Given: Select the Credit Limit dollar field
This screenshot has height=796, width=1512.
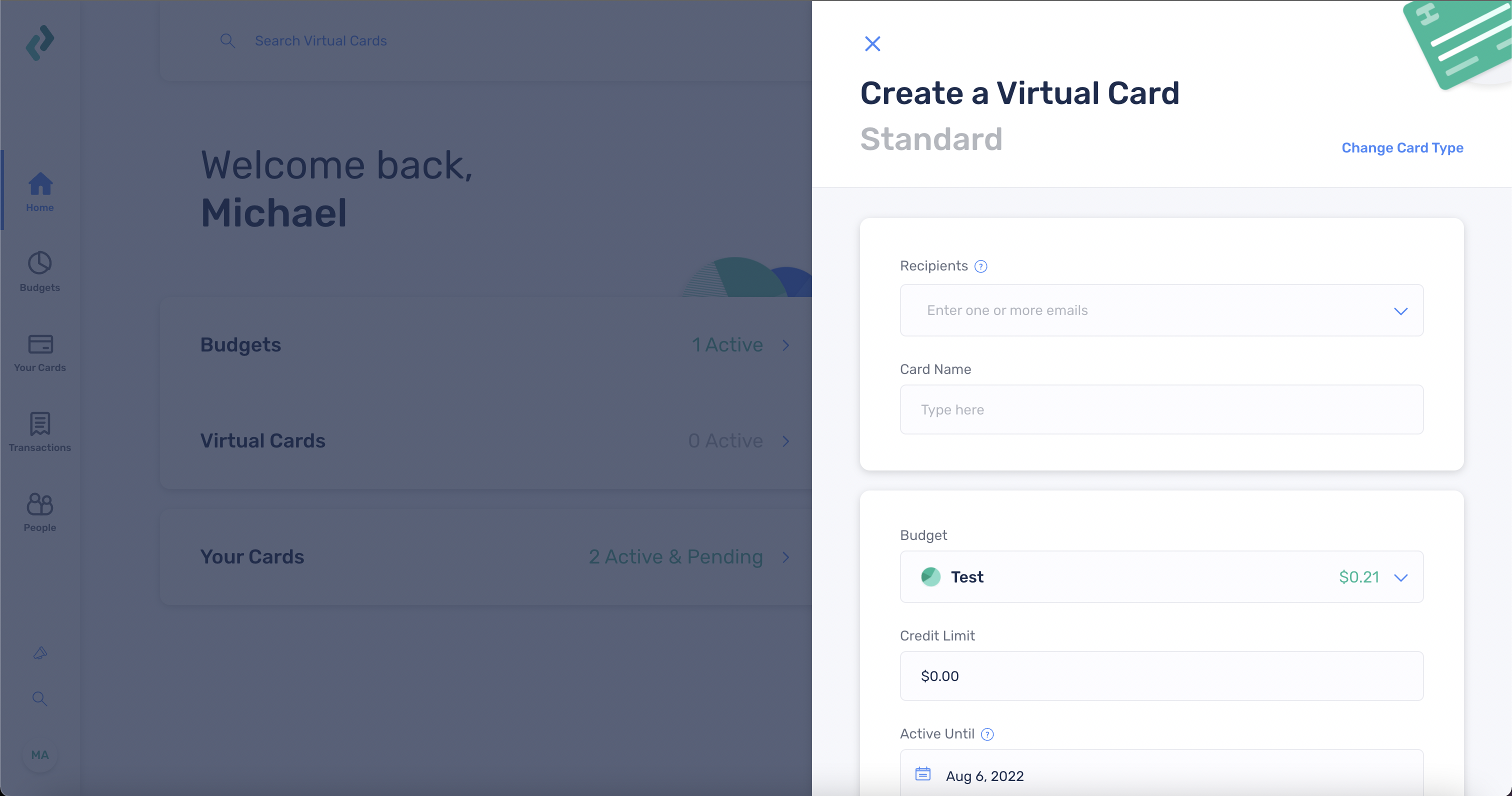Looking at the screenshot, I should coord(1160,676).
